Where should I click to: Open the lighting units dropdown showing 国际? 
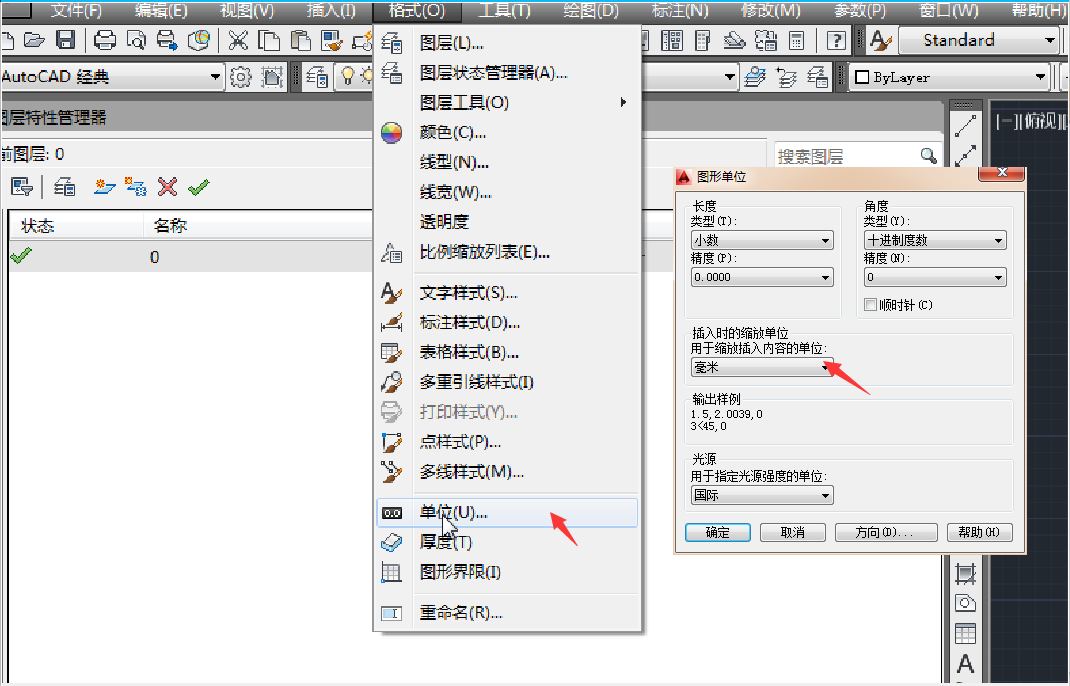(x=762, y=496)
